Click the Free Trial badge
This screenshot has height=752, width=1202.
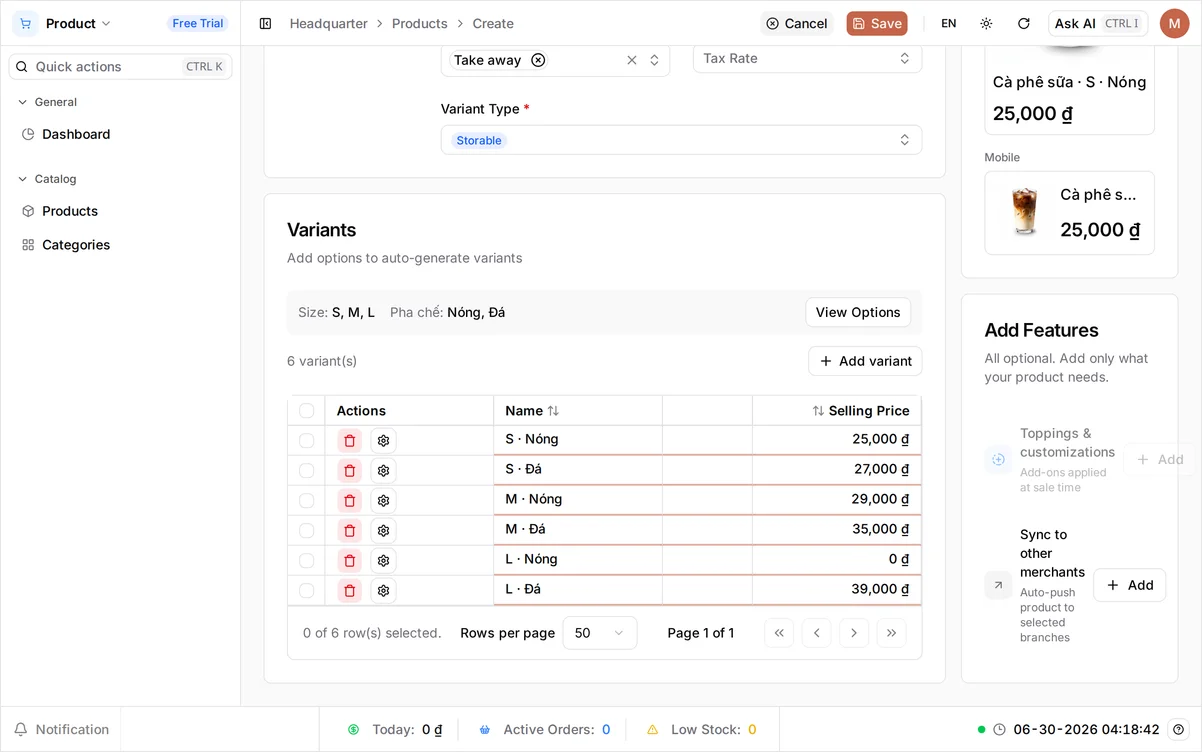pyautogui.click(x=198, y=23)
